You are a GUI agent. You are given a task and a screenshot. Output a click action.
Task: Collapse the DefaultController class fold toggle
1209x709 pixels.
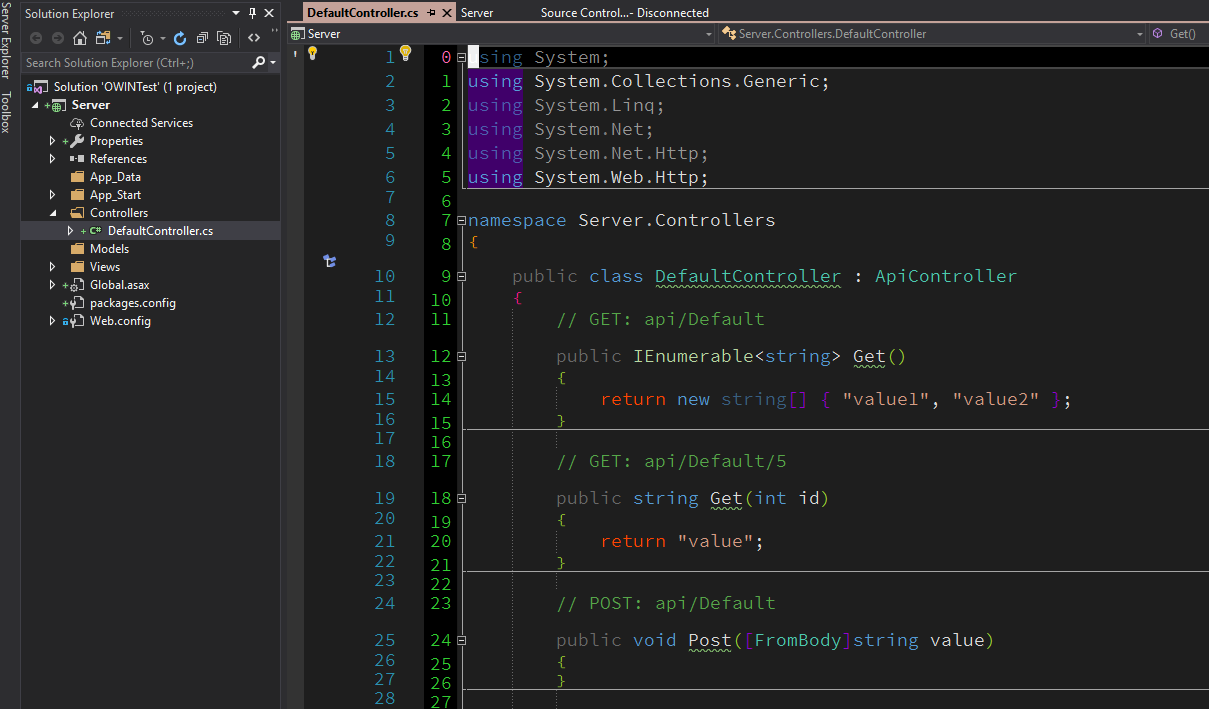pos(461,276)
